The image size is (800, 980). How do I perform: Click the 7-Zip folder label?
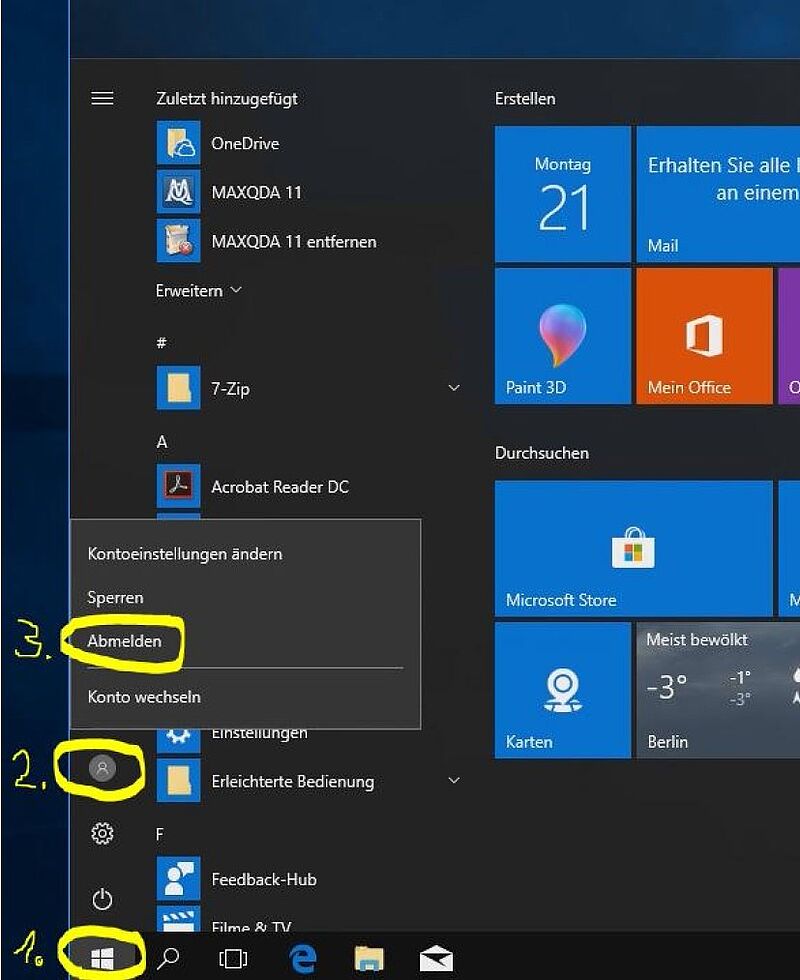230,389
